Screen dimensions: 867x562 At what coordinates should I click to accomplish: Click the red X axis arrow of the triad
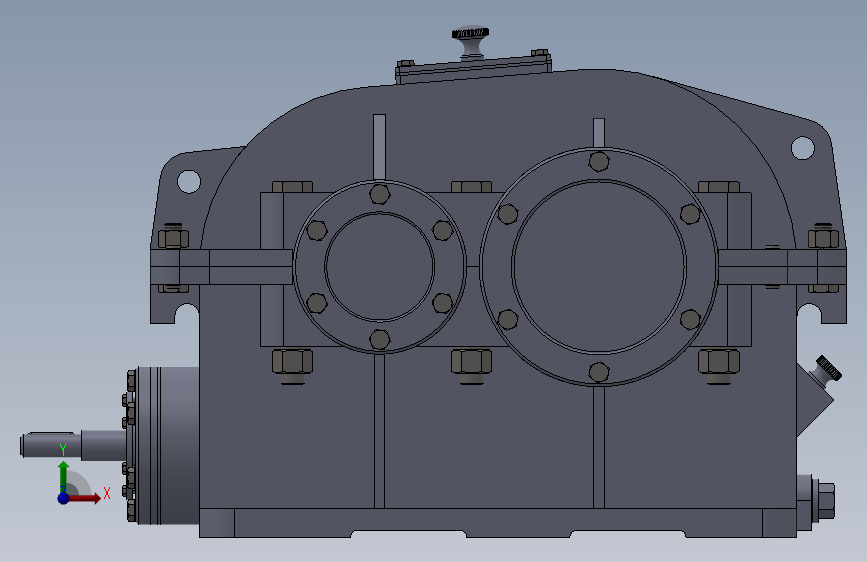84,498
